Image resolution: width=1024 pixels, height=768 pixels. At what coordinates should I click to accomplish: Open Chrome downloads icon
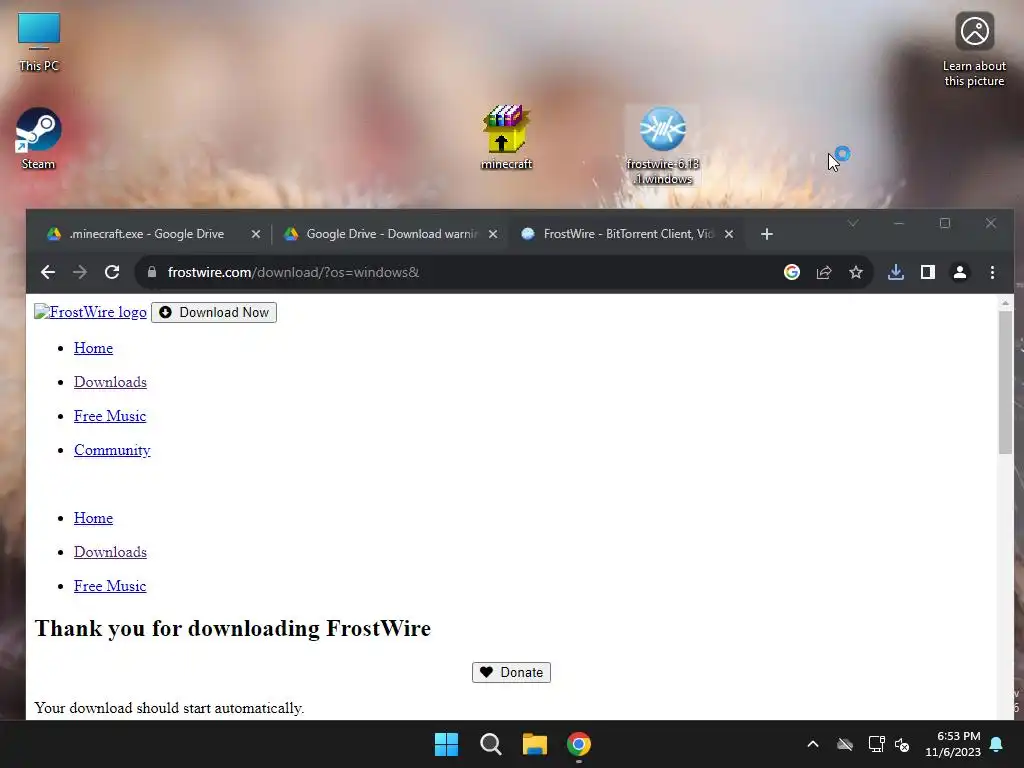896,272
